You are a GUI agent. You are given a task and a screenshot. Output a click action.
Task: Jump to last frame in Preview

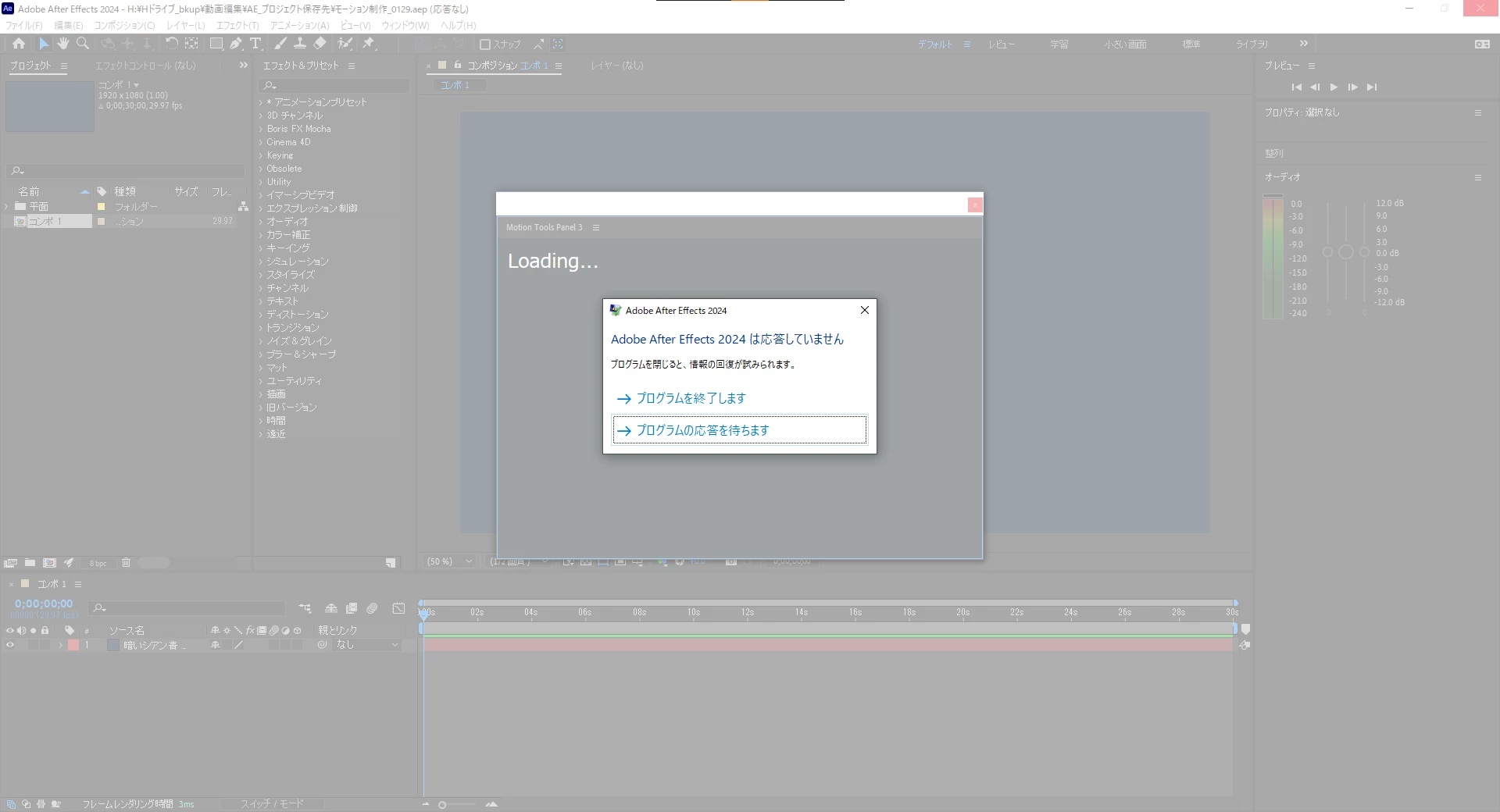pos(1372,87)
